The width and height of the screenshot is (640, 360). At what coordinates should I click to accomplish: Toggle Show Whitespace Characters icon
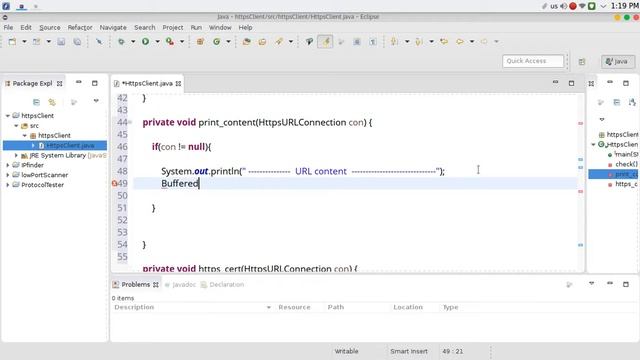click(373, 42)
